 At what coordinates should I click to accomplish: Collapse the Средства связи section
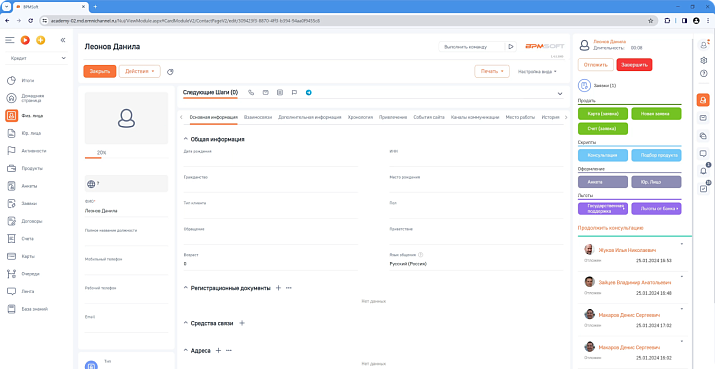pyautogui.click(x=186, y=323)
